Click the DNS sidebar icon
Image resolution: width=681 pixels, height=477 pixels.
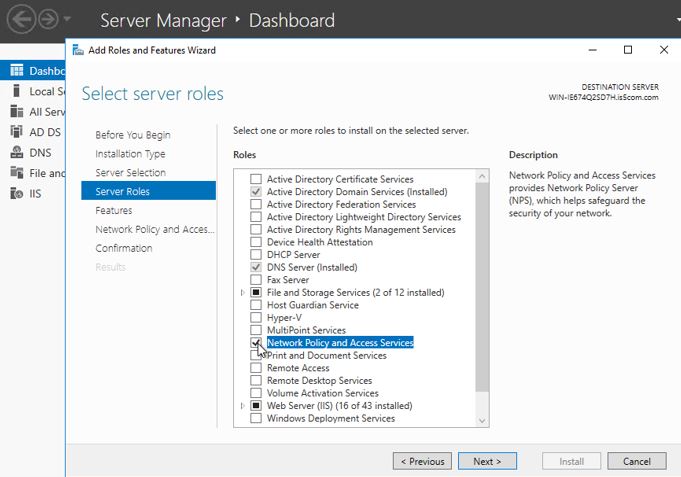pyautogui.click(x=17, y=152)
